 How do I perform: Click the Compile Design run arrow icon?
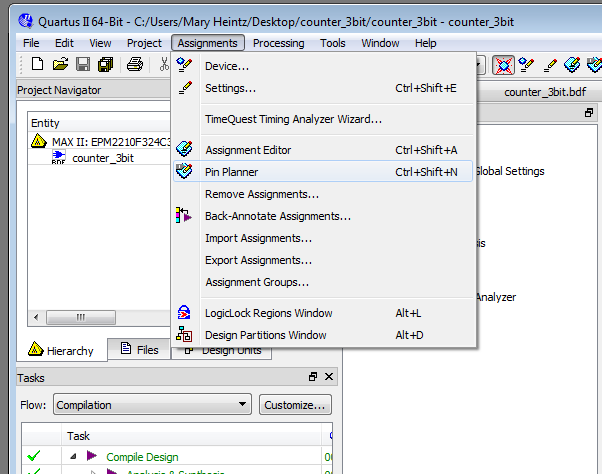(92, 456)
